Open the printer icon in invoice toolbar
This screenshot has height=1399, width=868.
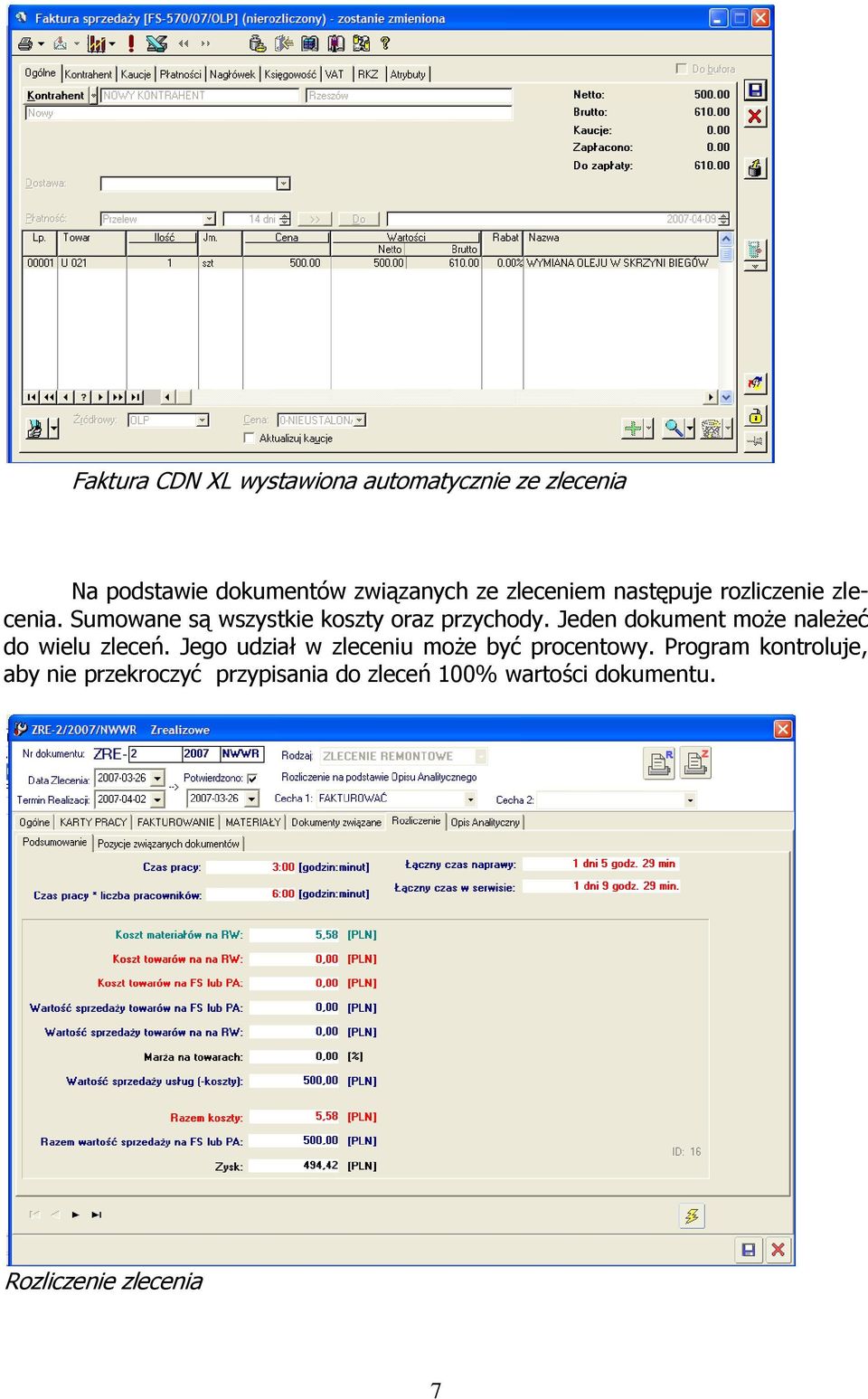pos(25,43)
